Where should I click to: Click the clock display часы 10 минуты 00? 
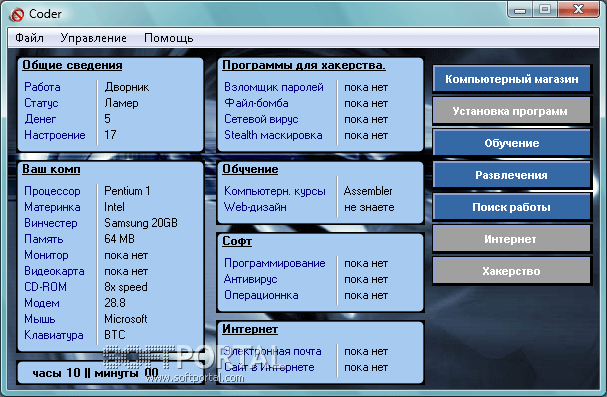pos(96,373)
